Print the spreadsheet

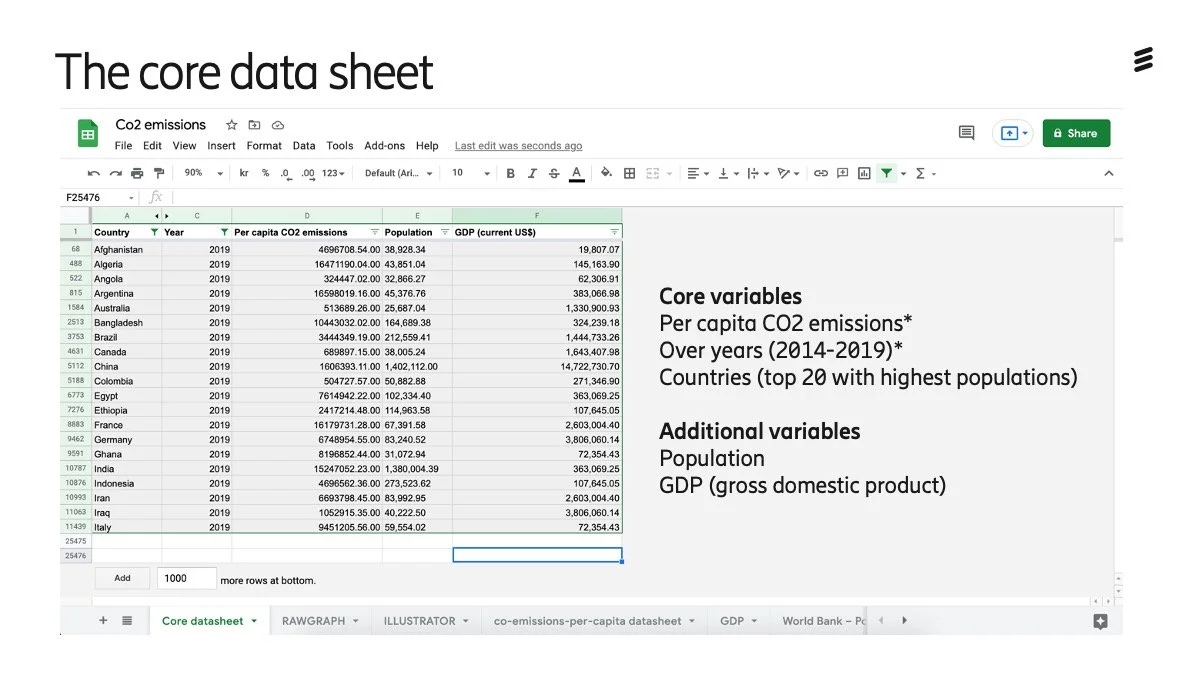pyautogui.click(x=137, y=173)
